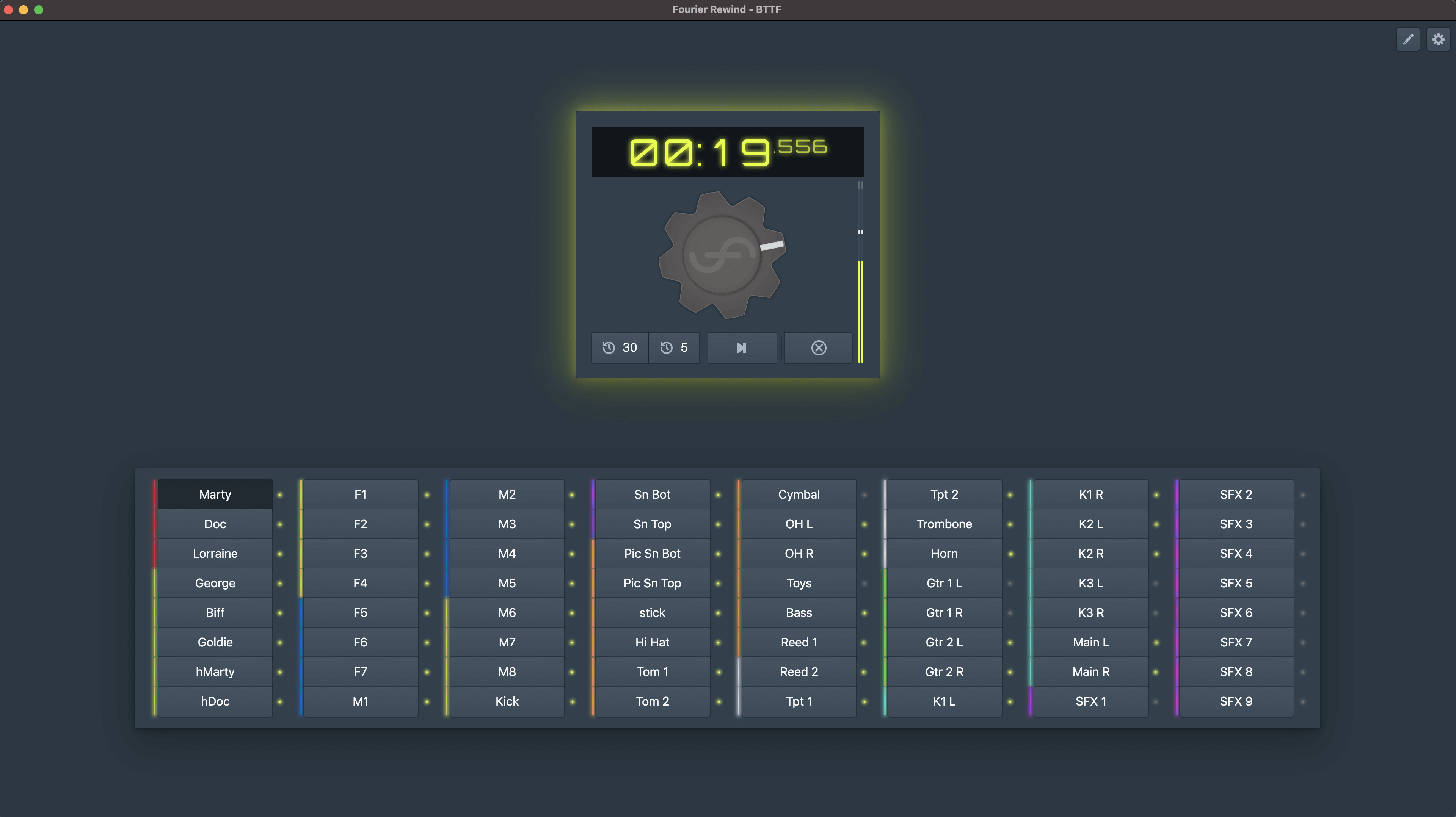Rewind 5 seconds
The image size is (1456, 817).
[x=674, y=347]
